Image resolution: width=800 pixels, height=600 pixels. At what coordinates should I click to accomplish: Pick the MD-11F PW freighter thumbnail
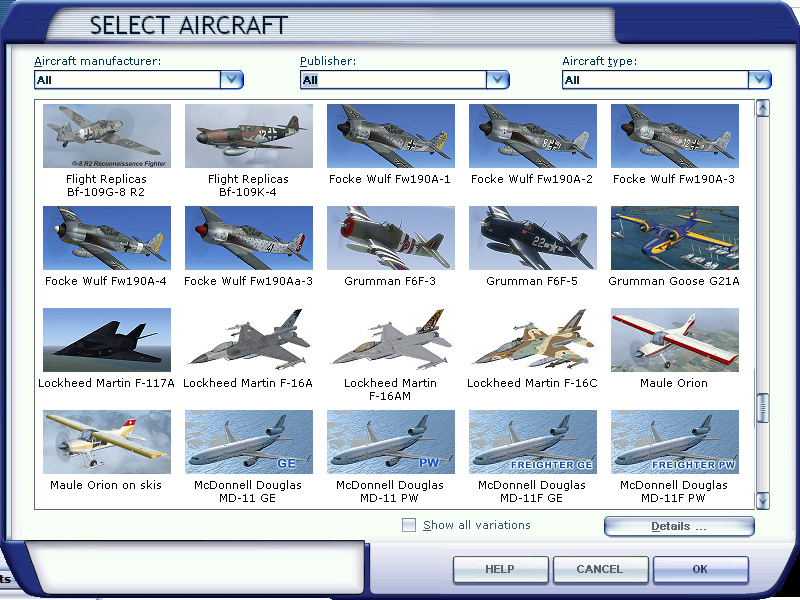(674, 442)
